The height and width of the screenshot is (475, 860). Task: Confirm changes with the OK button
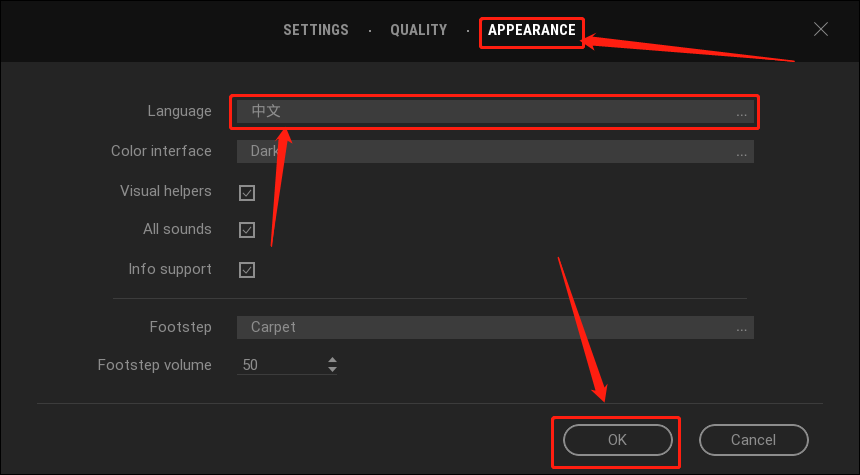click(618, 440)
